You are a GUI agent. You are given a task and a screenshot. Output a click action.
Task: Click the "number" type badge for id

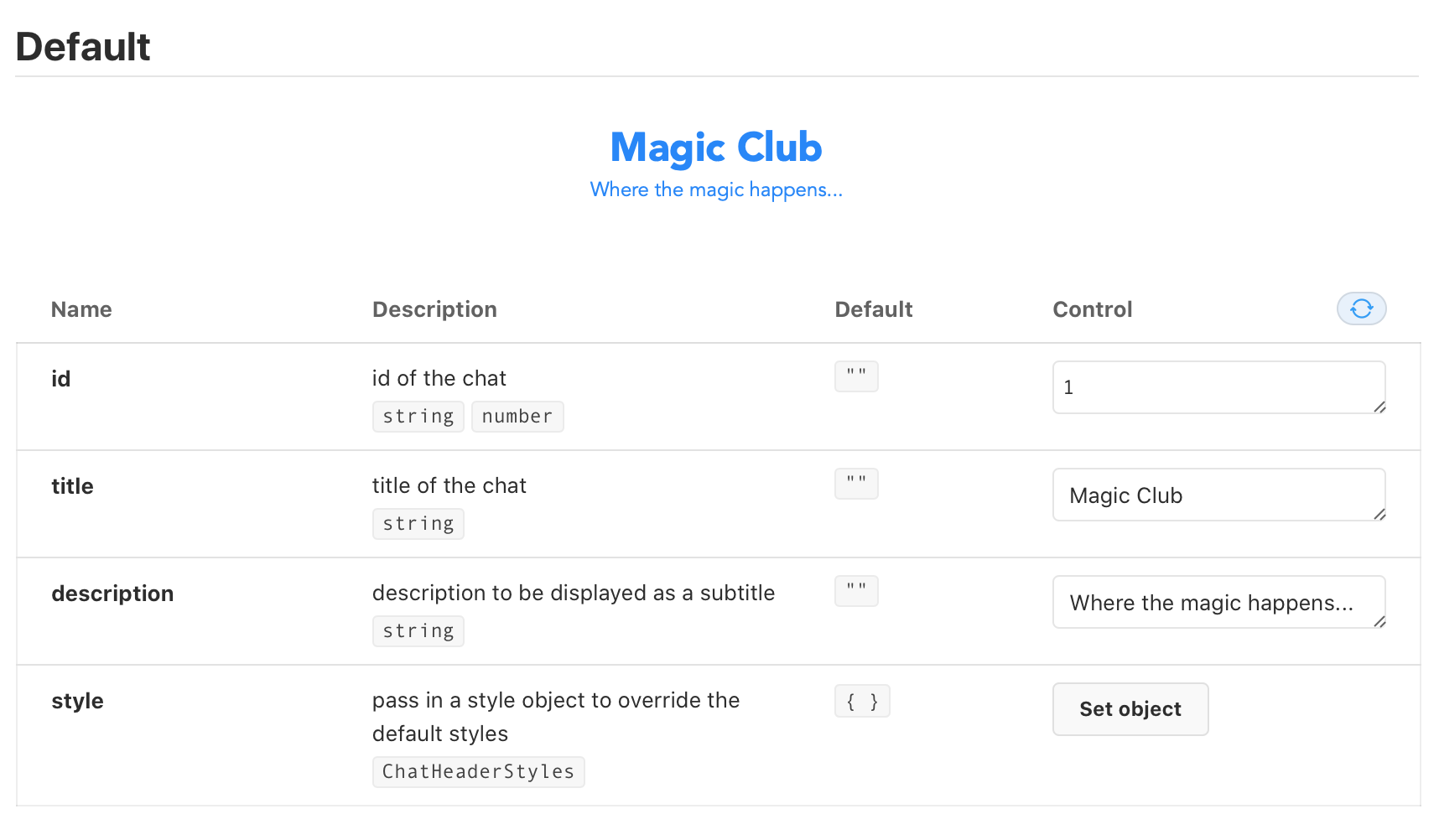[517, 416]
